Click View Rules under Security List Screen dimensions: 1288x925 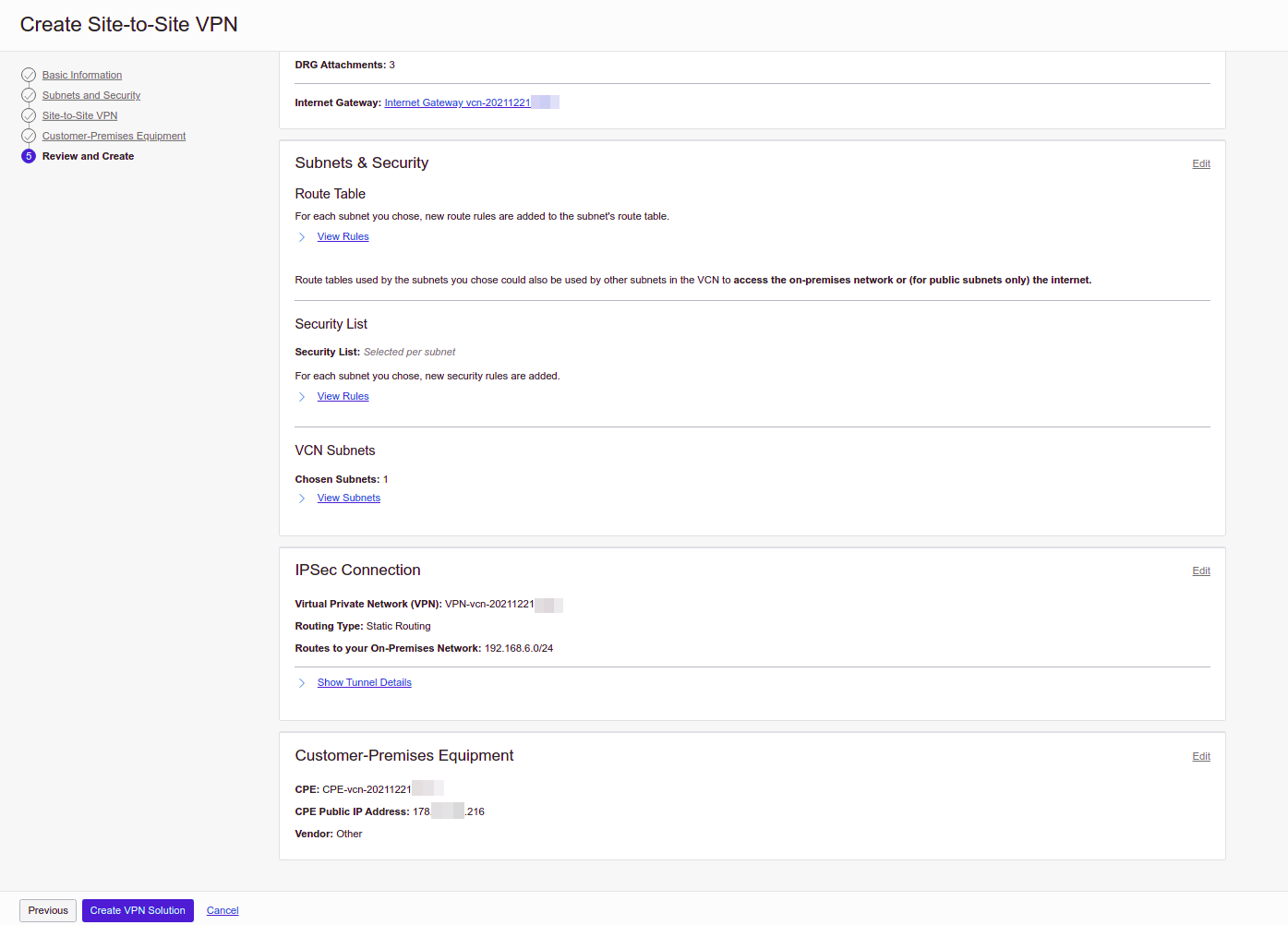pos(343,396)
